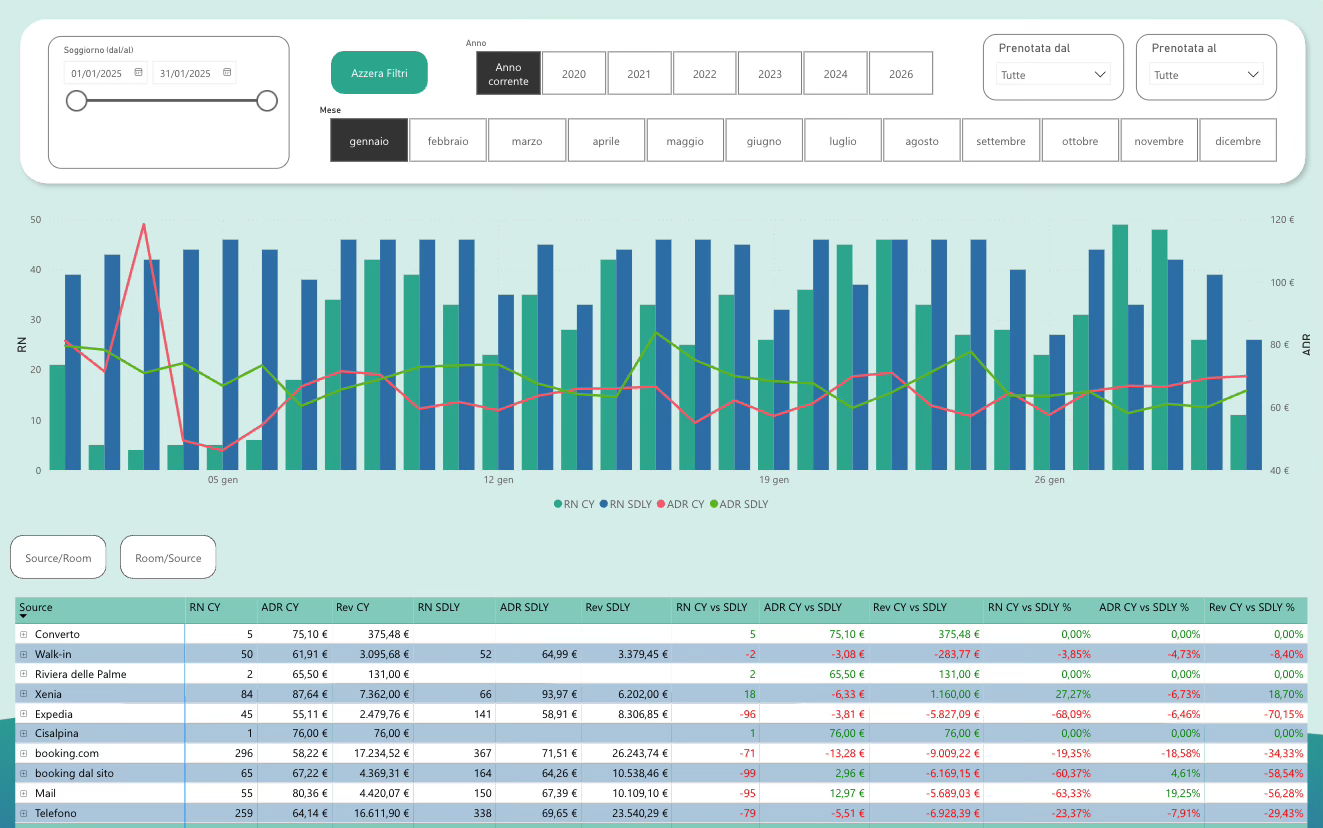Click the sort arrow under Source header
This screenshot has height=828, width=1323.
23,618
